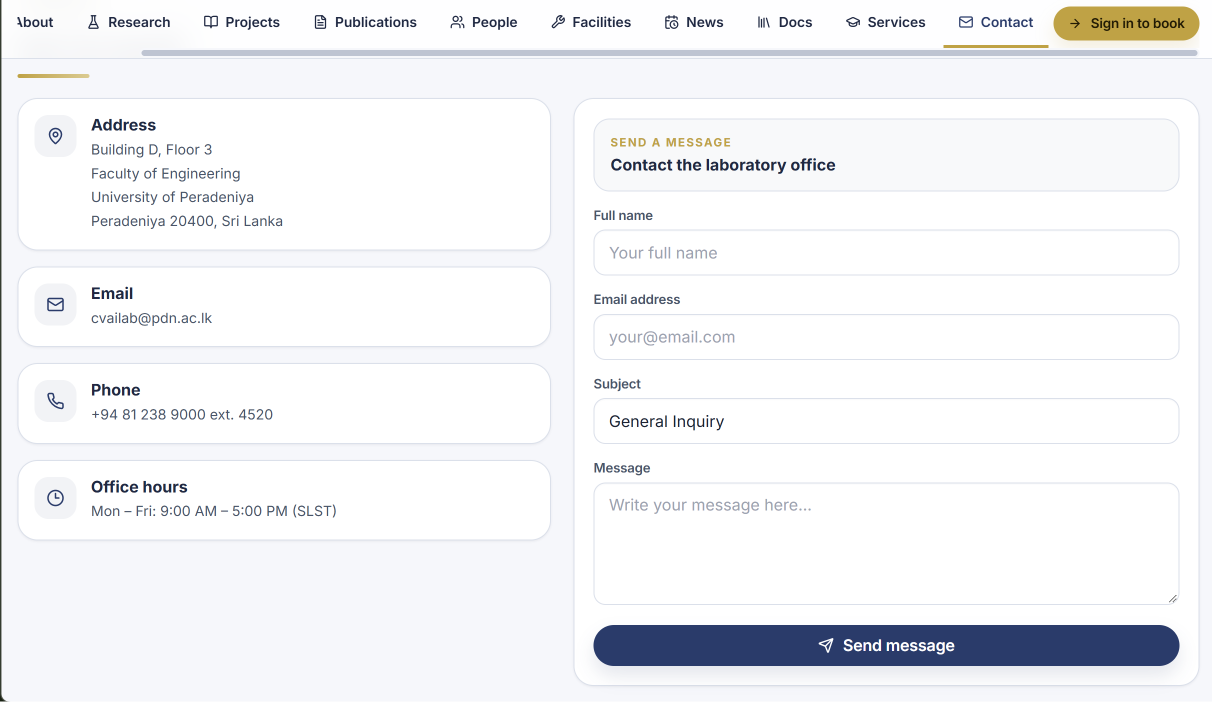Image resolution: width=1212 pixels, height=702 pixels.
Task: Click the flask icon beside Research
Action: click(x=94, y=22)
